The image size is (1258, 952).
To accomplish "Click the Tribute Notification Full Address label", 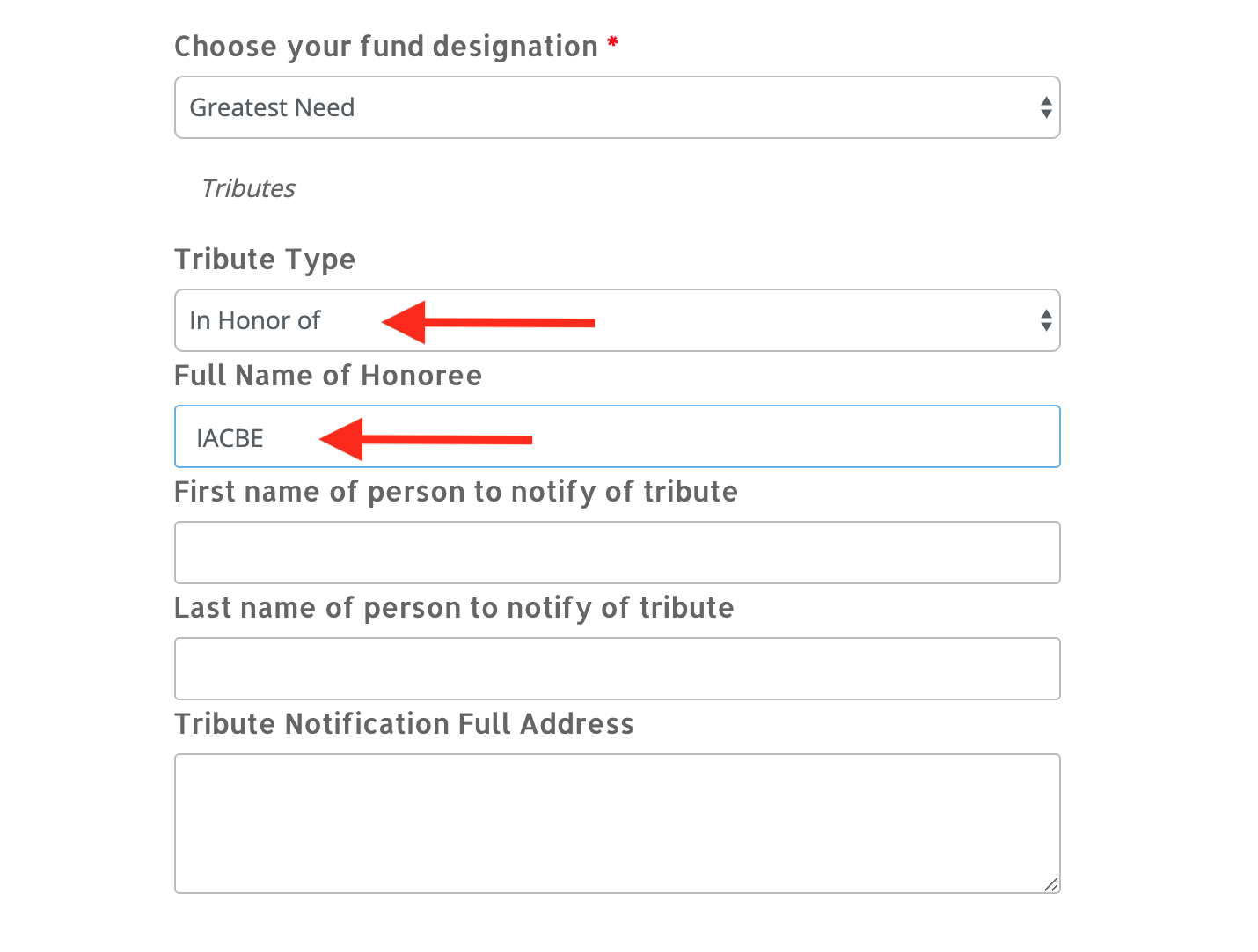I will pyautogui.click(x=404, y=724).
